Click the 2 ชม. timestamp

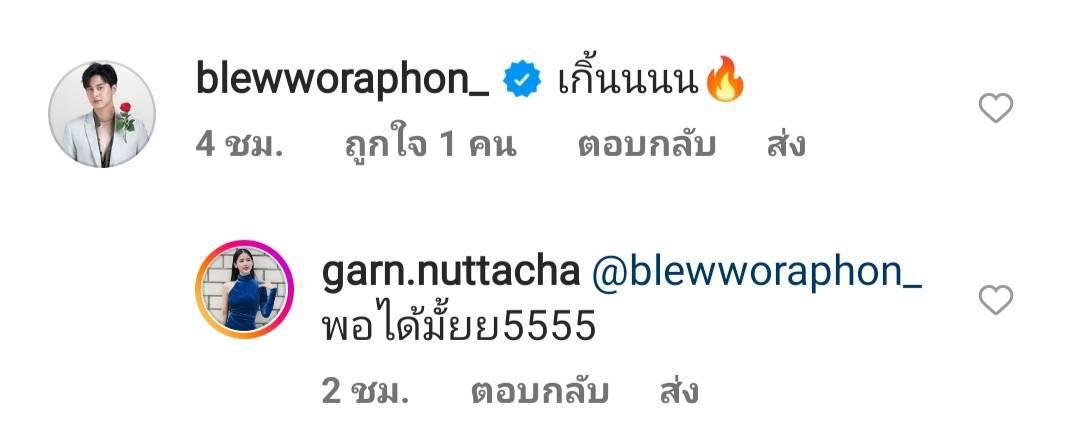pyautogui.click(x=365, y=392)
